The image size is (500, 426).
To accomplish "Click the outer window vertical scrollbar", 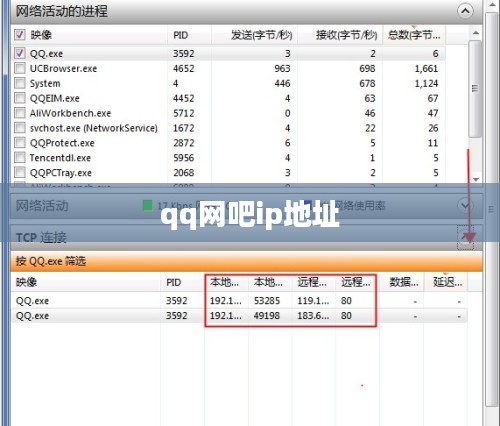I will point(491,209).
